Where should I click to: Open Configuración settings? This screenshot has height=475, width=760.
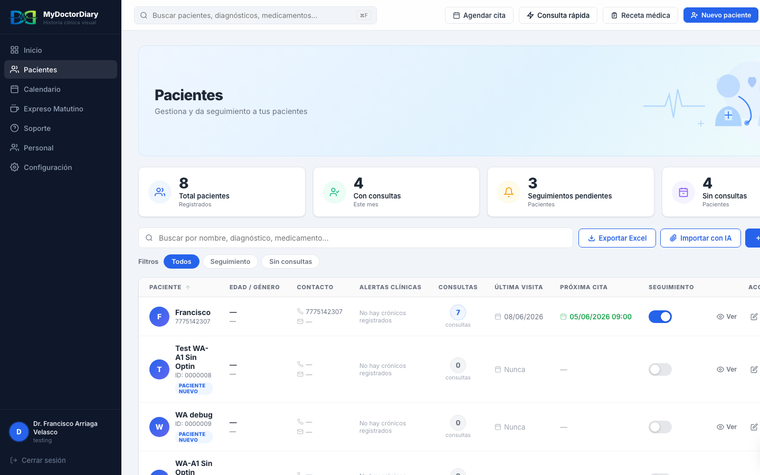[61, 167]
